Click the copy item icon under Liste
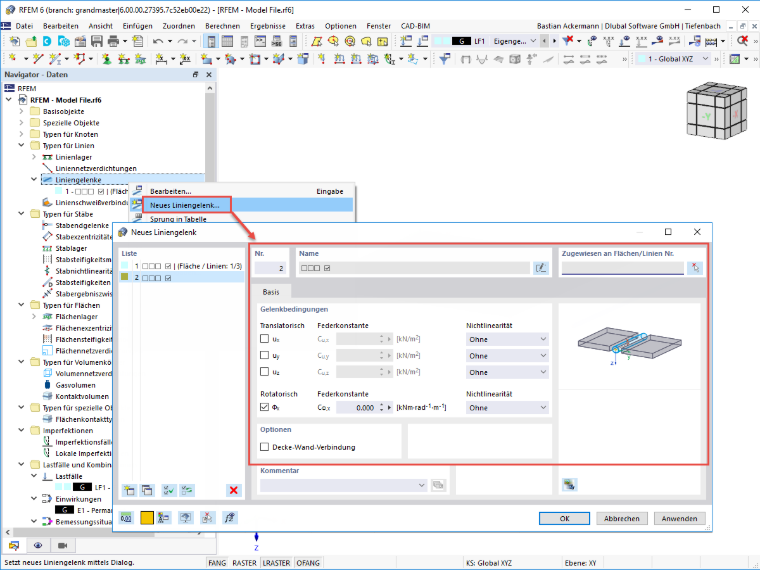The width and height of the screenshot is (760, 570). coord(147,490)
